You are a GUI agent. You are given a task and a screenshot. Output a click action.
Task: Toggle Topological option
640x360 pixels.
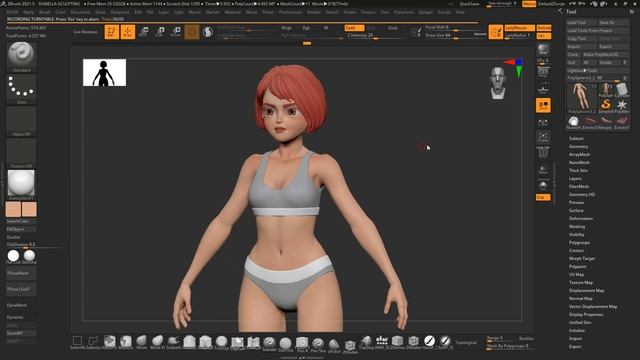[466, 343]
